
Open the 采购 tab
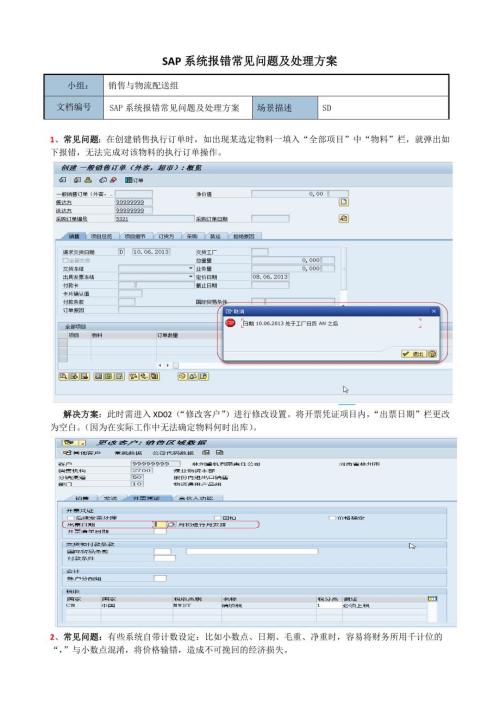click(x=193, y=236)
